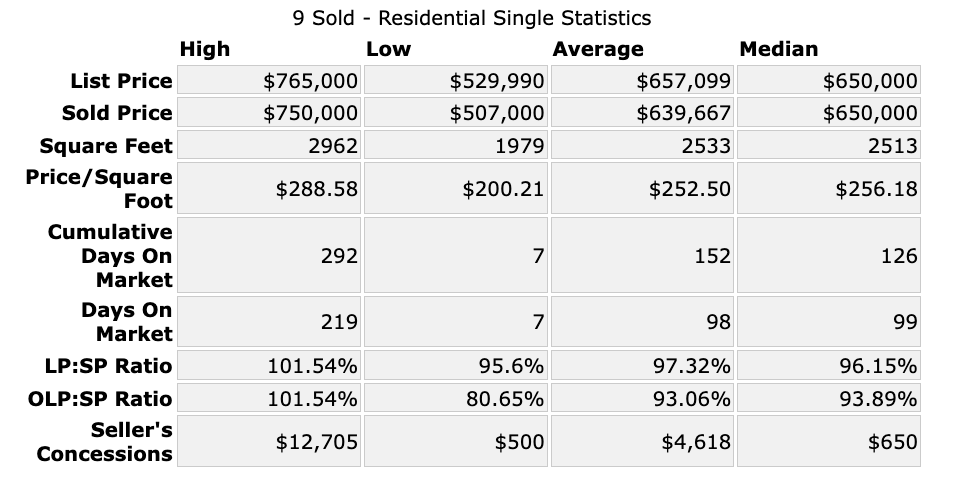Click the Sold Price row label

117,113
